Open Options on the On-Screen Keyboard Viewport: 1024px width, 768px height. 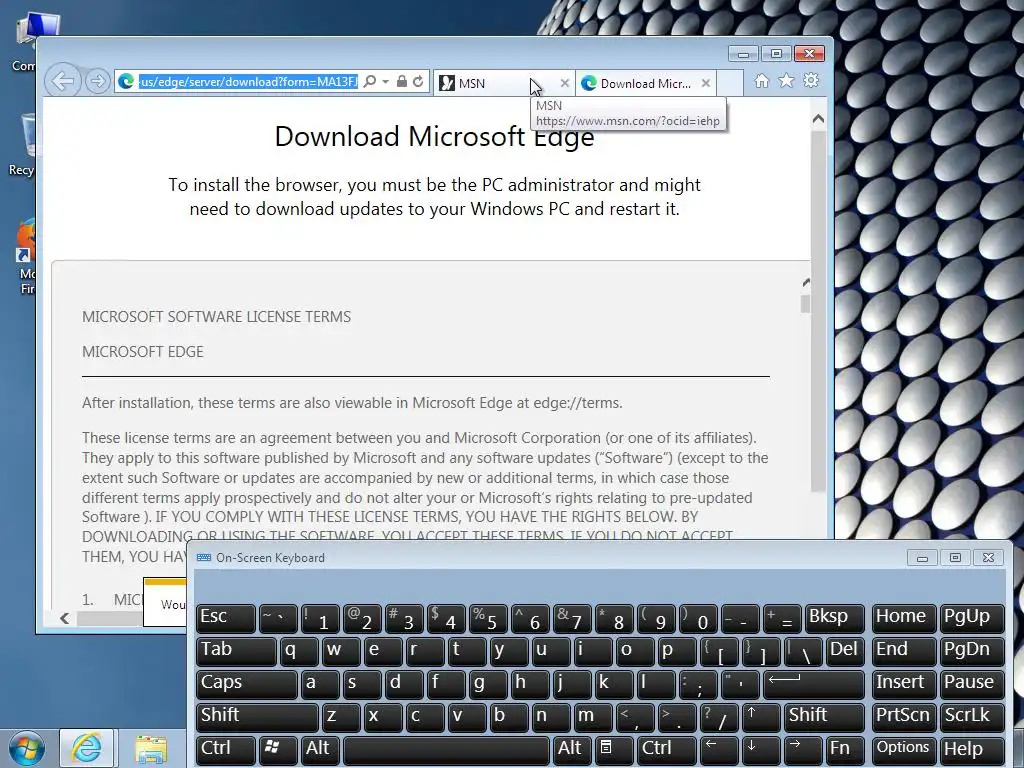click(x=903, y=749)
